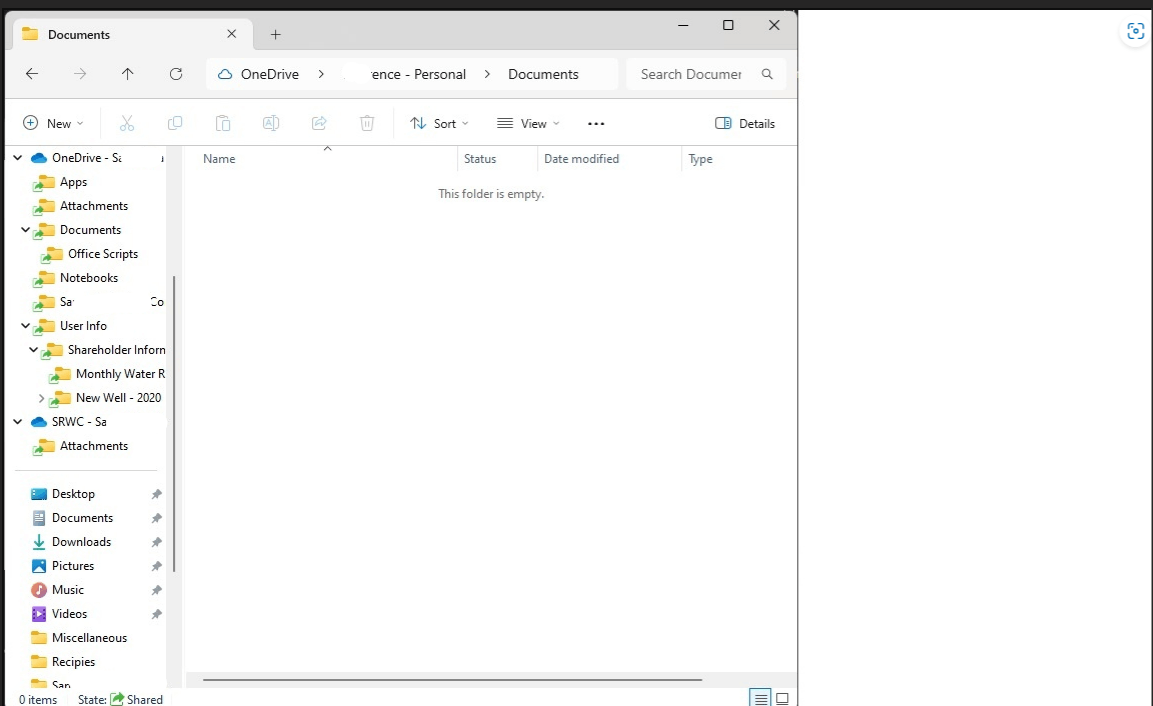Navigate back with the back arrow
Image resolution: width=1153 pixels, height=706 pixels.
[31, 73]
